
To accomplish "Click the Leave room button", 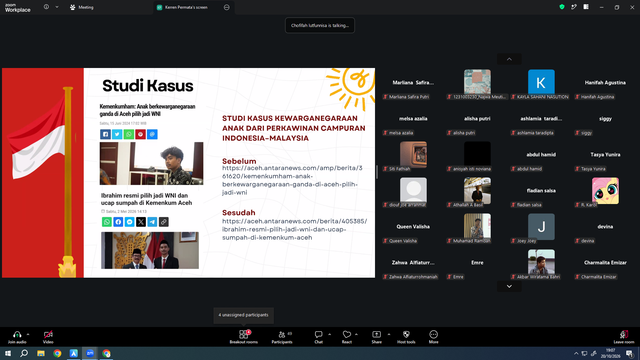I will point(624,337).
